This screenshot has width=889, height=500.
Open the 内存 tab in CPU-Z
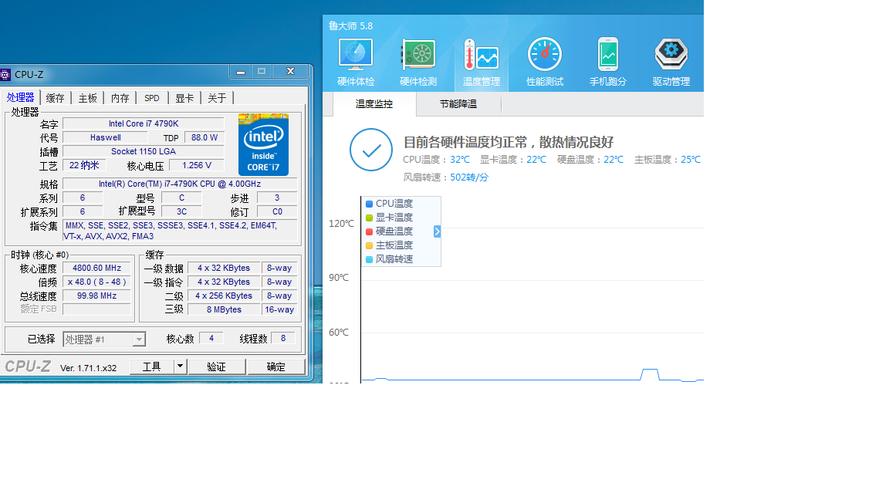[120, 98]
